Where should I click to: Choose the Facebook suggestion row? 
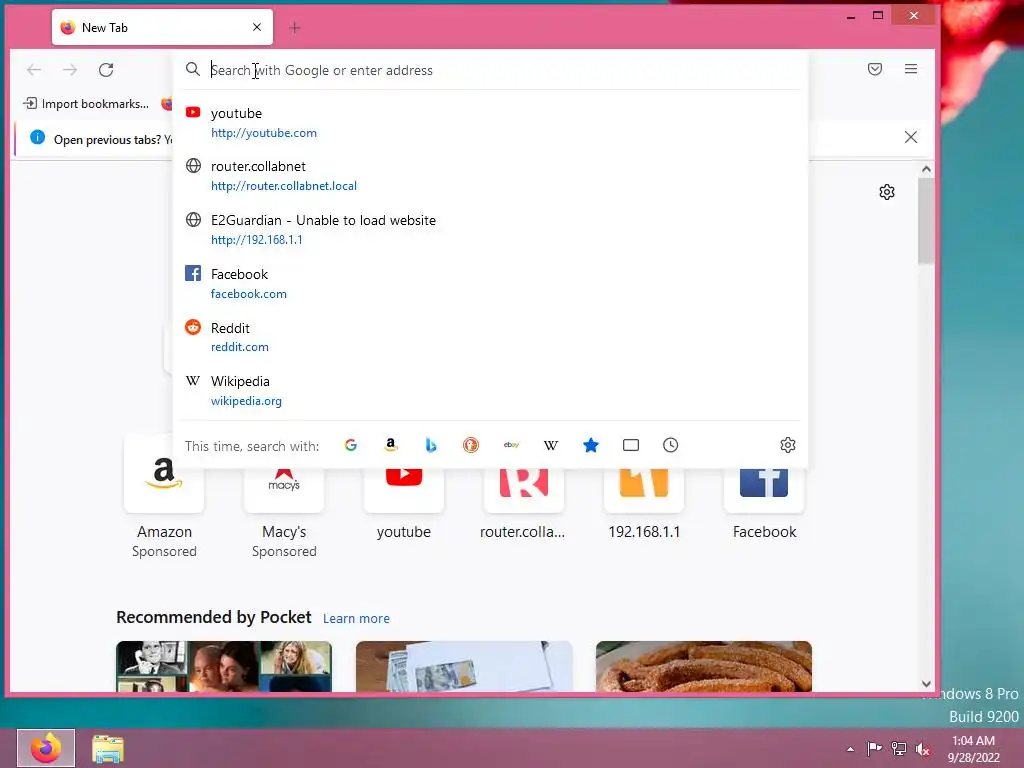point(490,283)
